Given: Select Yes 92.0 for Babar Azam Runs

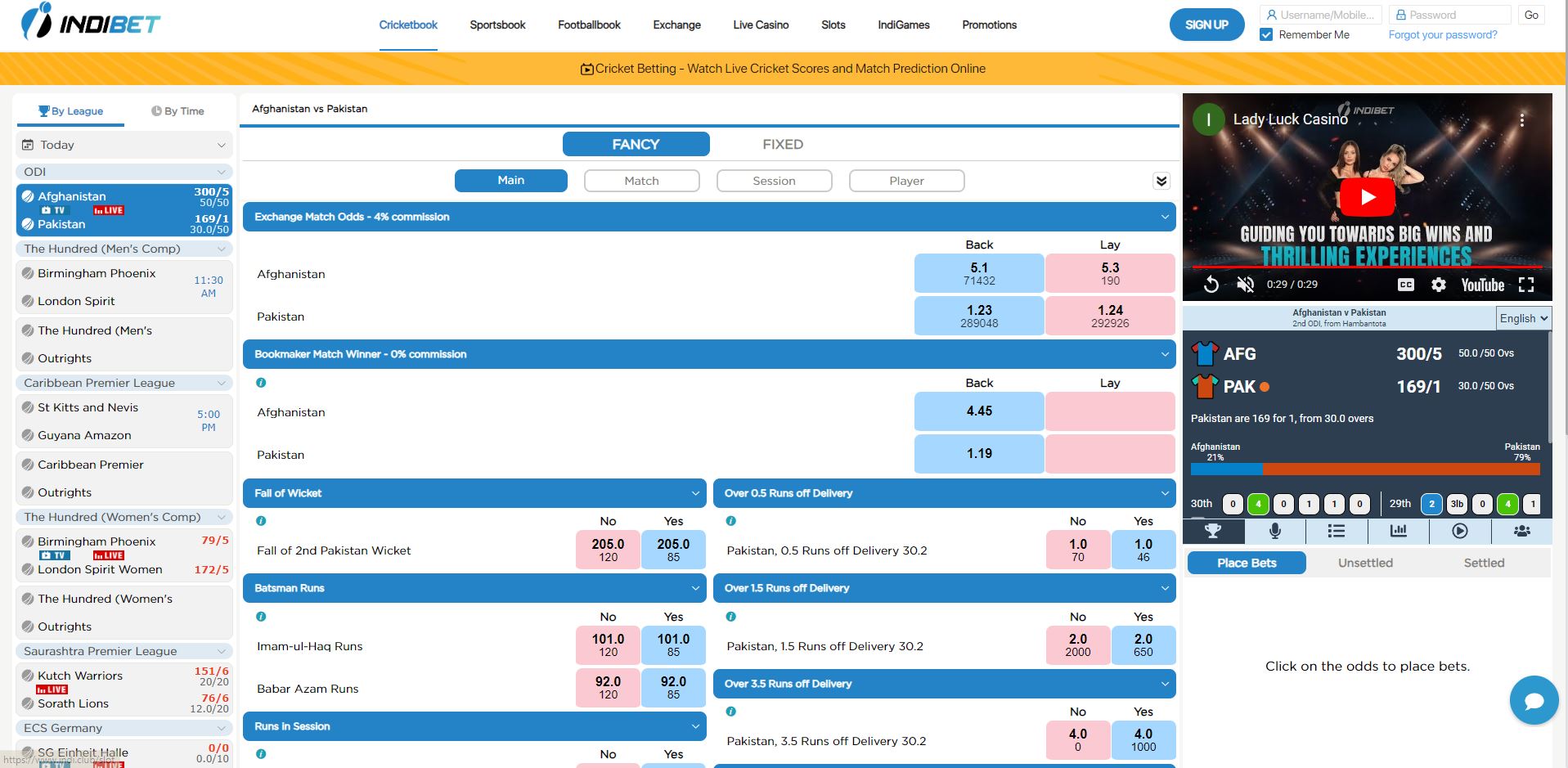Looking at the screenshot, I should [673, 688].
